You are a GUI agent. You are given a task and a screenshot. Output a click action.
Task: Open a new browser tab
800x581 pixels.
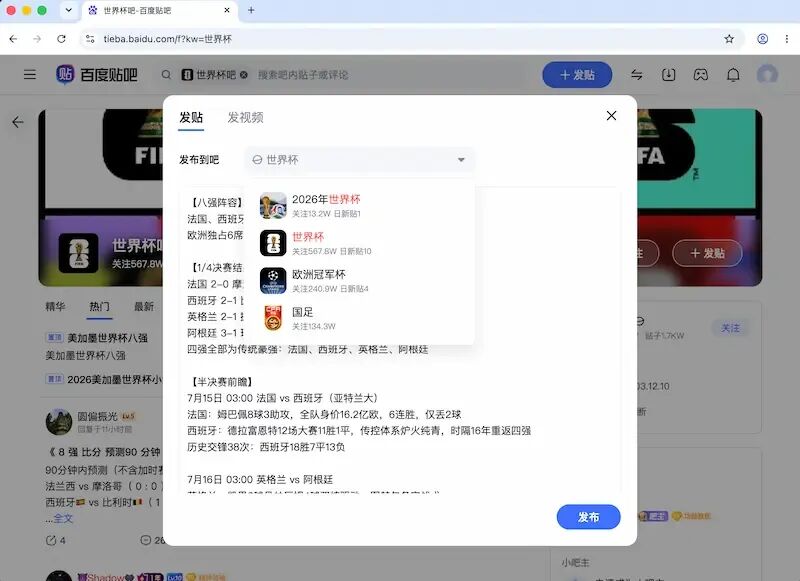pos(251,10)
